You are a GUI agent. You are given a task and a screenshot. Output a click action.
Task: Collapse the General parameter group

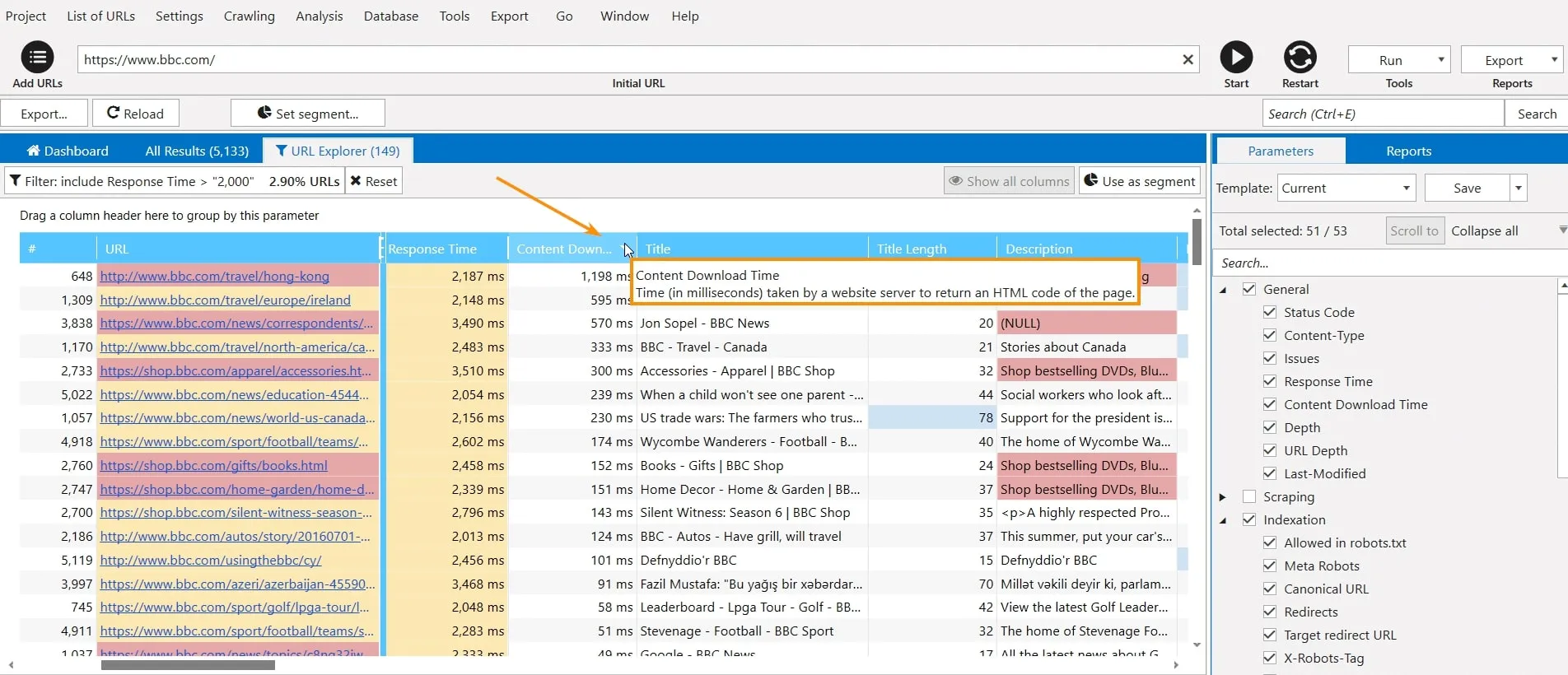pos(1223,290)
